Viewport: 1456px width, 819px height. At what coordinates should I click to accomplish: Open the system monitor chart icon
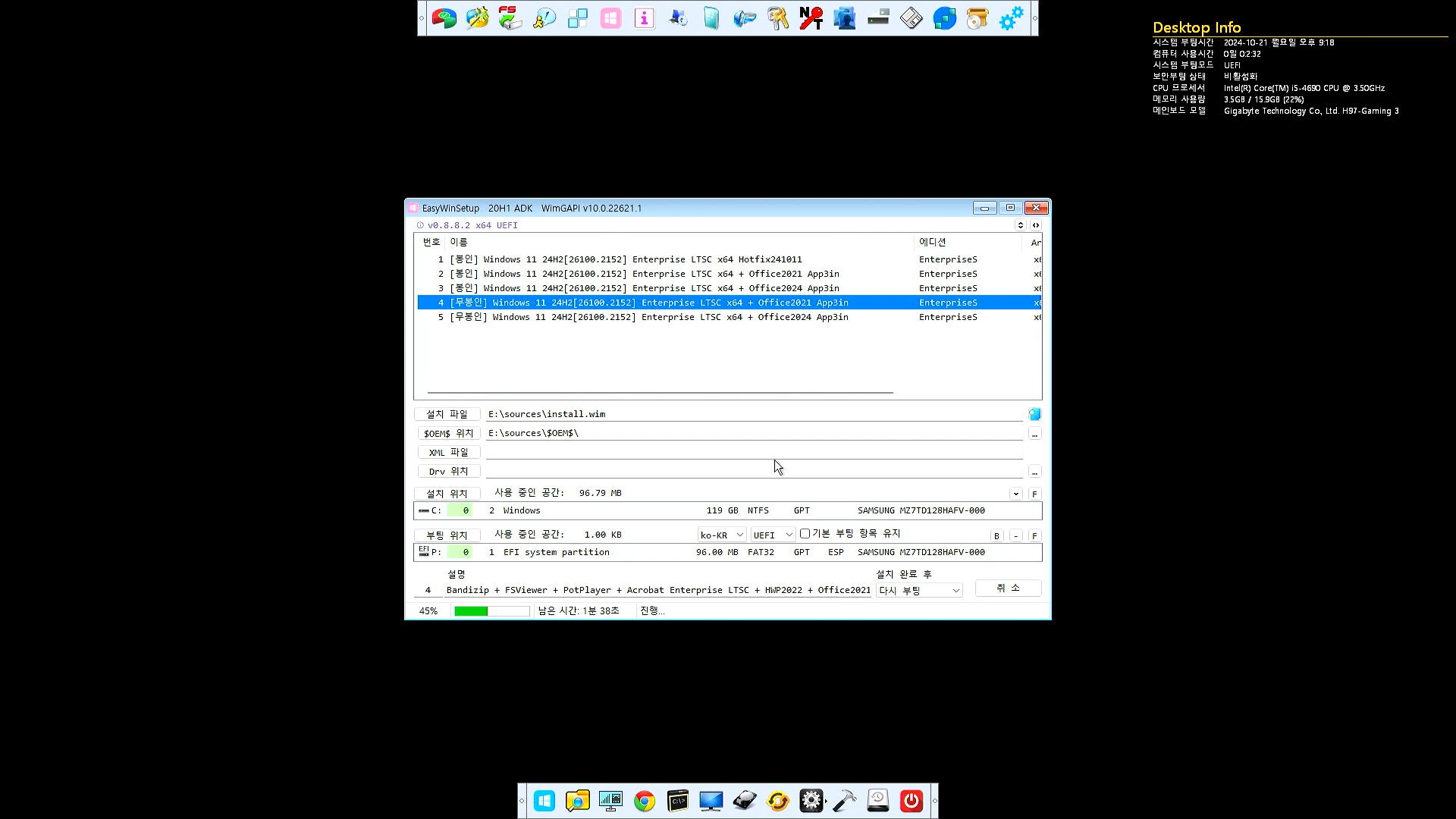(611, 801)
